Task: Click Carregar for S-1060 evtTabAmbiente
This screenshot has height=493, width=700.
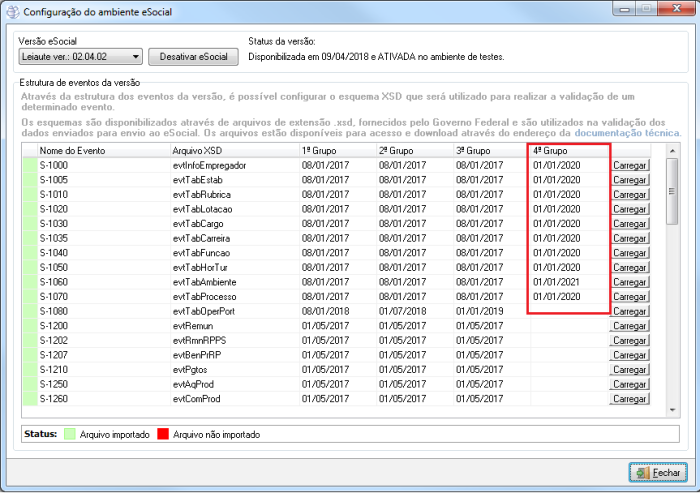Action: 629,282
